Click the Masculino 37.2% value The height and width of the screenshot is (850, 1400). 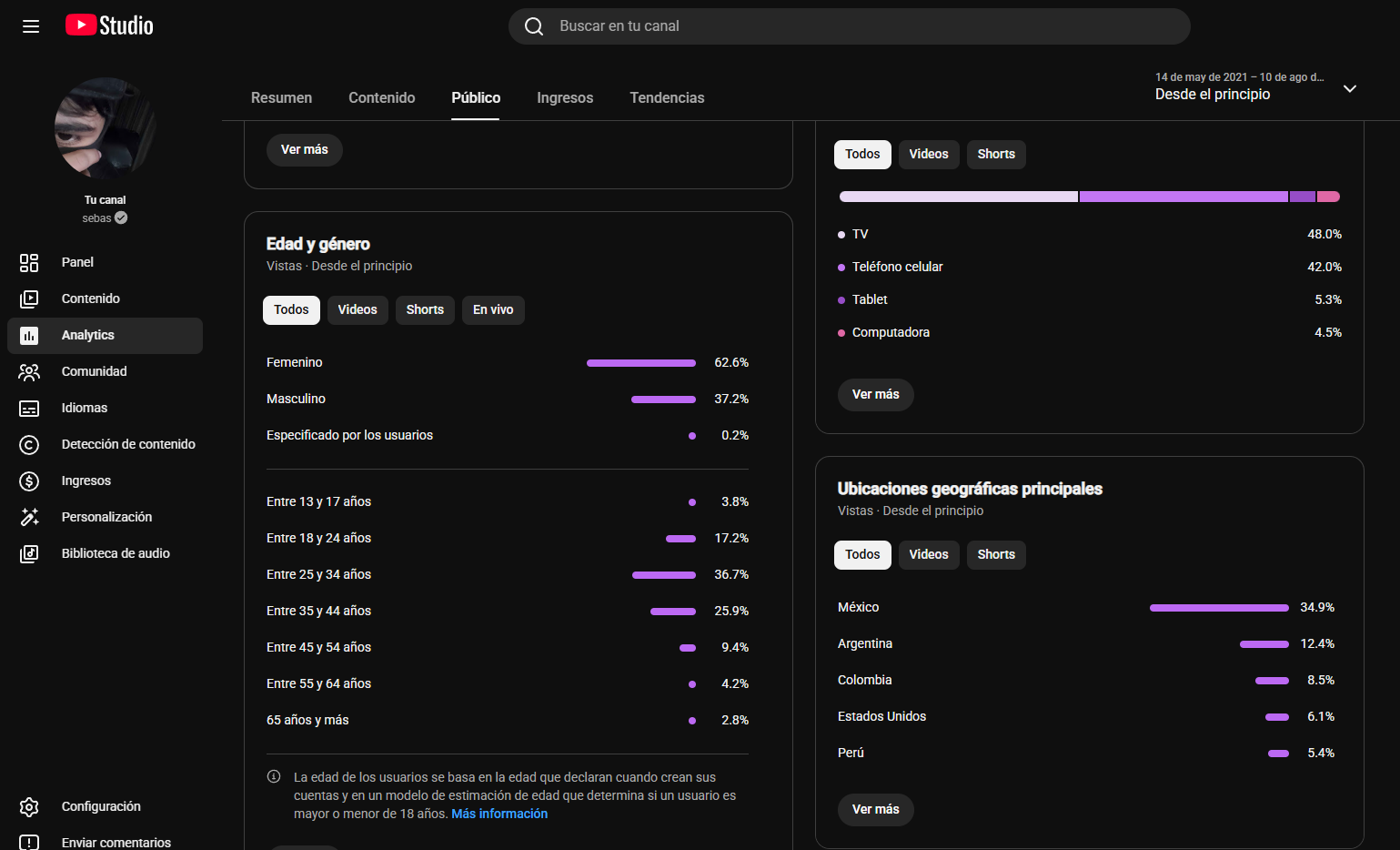pyautogui.click(x=731, y=399)
